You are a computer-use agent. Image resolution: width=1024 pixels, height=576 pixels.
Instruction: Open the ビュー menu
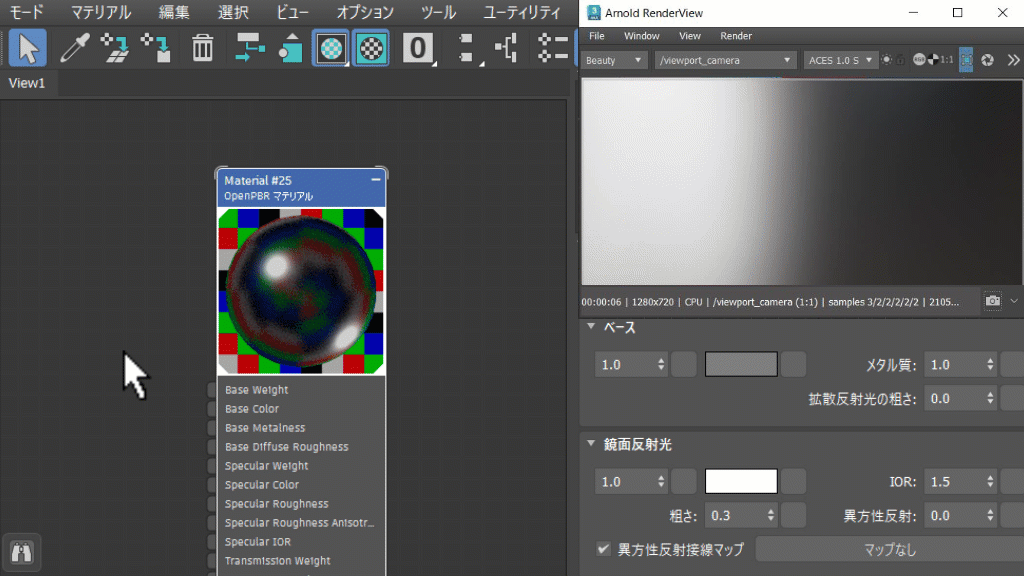[x=293, y=12]
